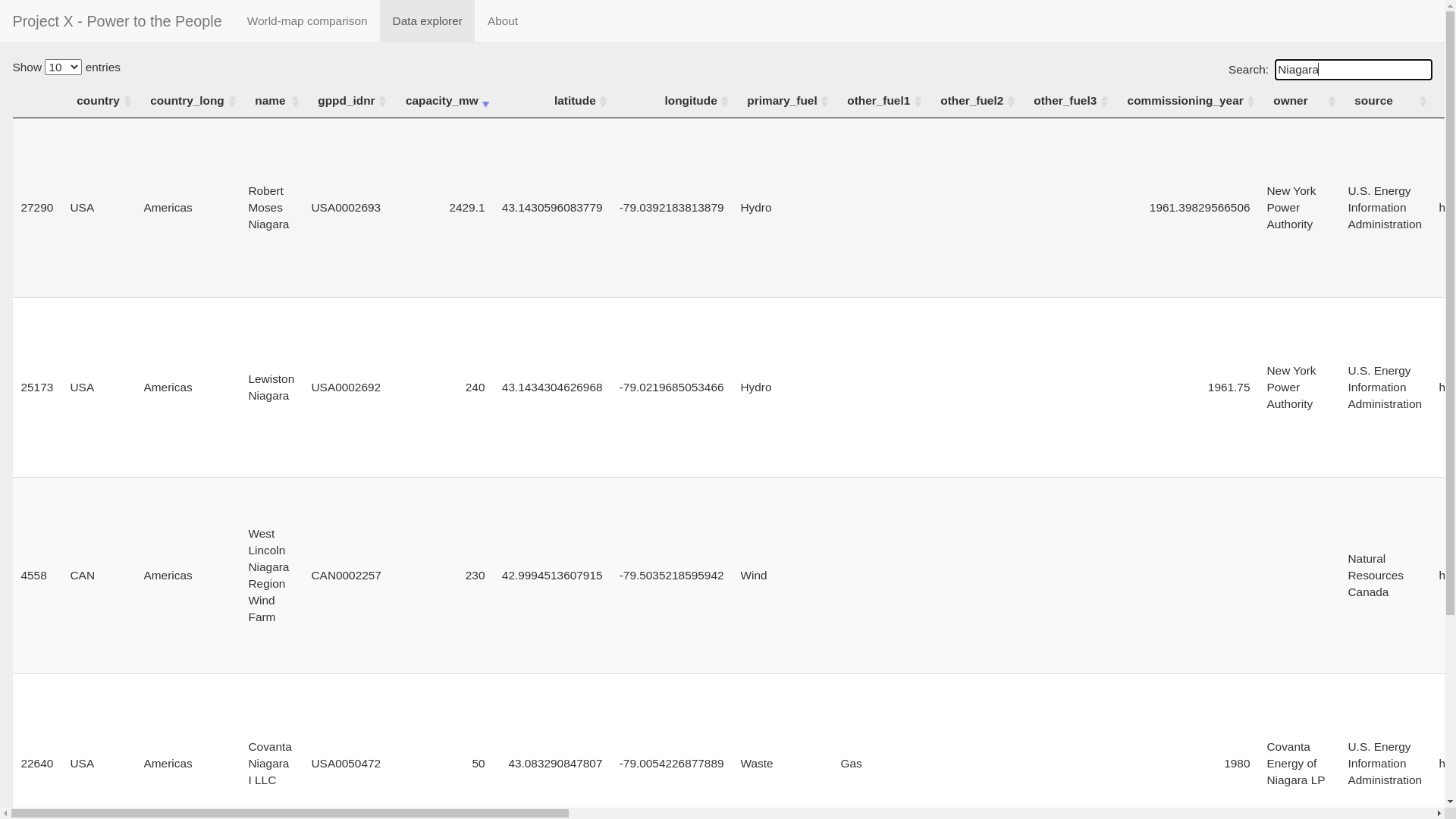Click the capacity value 240

point(475,388)
